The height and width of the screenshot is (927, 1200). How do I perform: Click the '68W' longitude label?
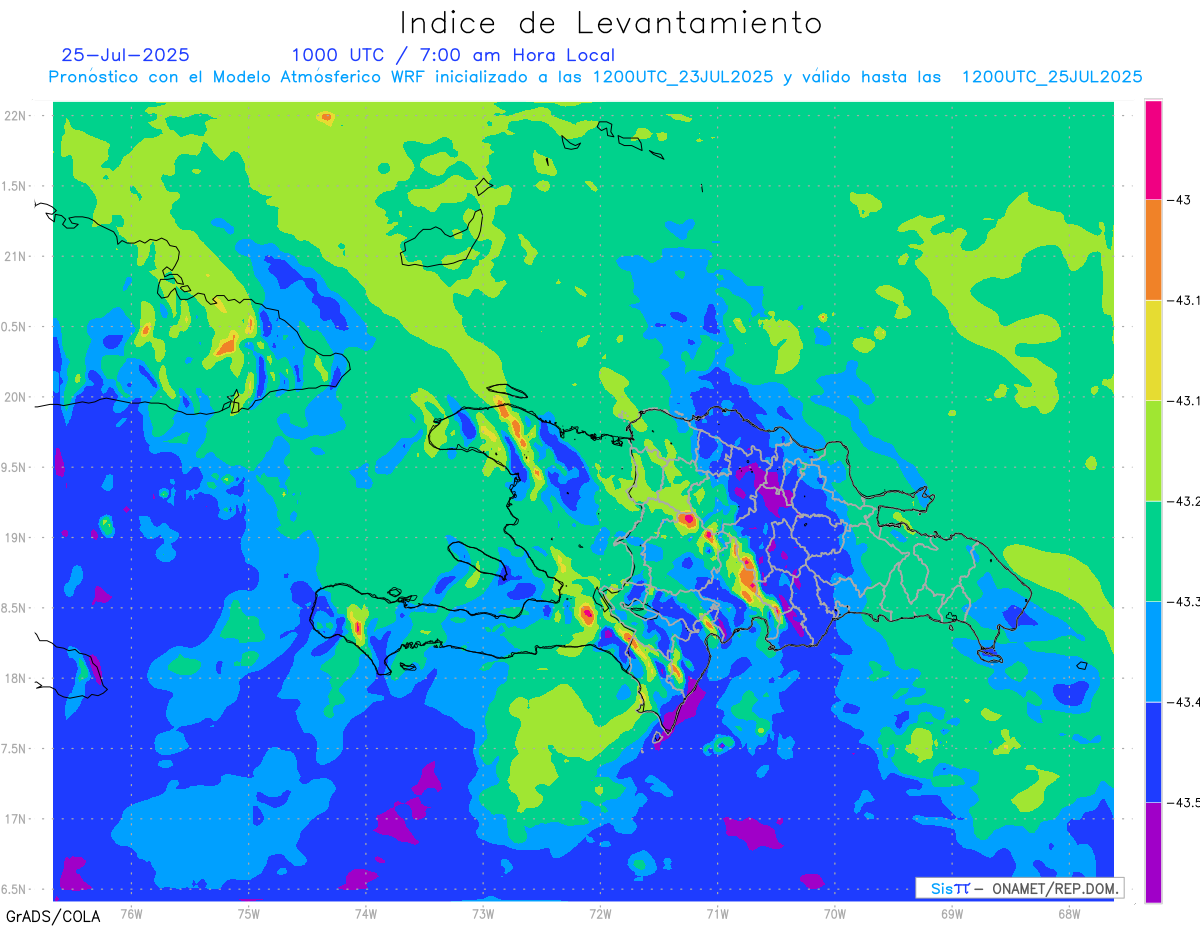[x=1069, y=913]
